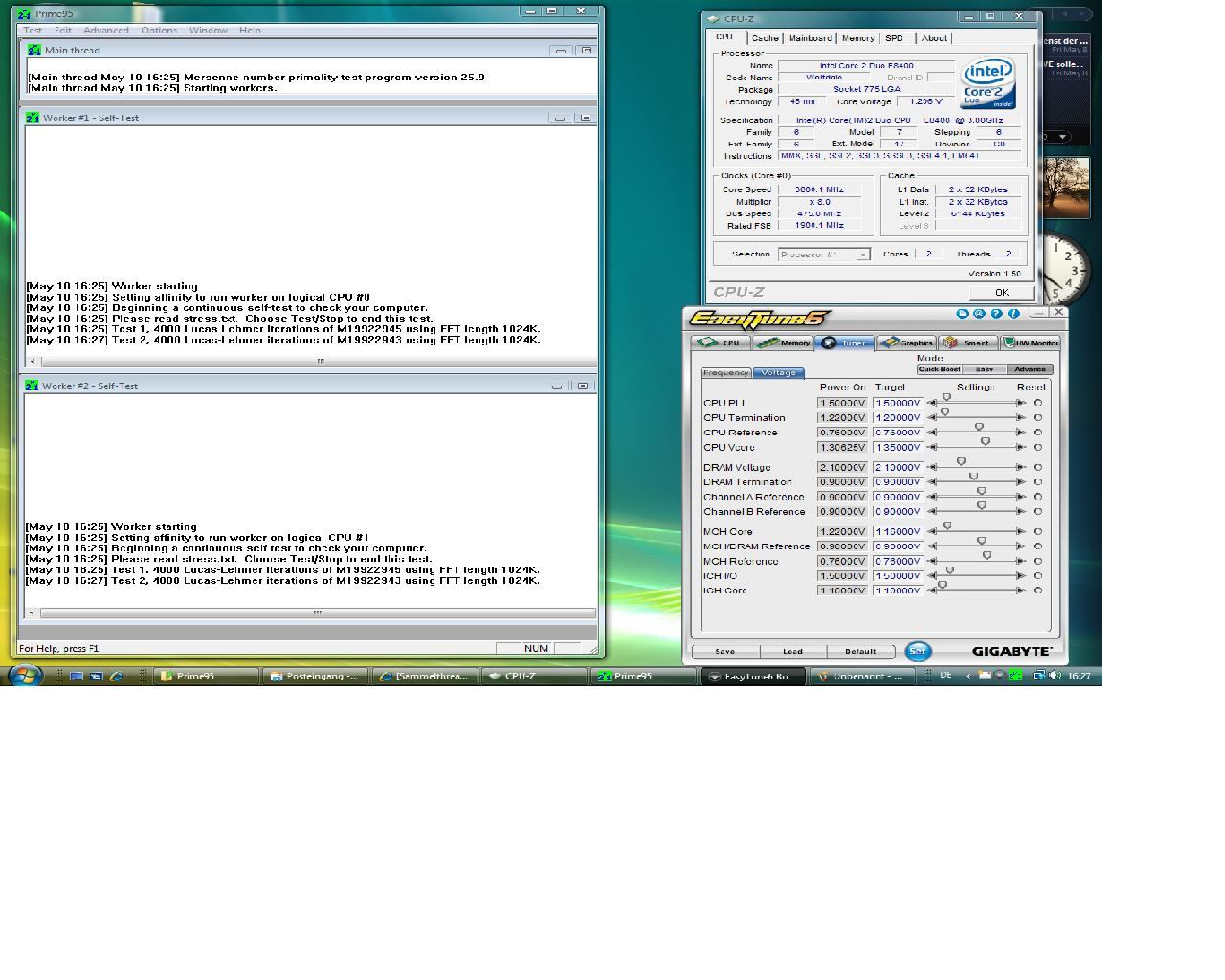Image resolution: width=1225 pixels, height=980 pixels.
Task: Decrease CPU PLL voltage with the left arrow
Action: (932, 403)
